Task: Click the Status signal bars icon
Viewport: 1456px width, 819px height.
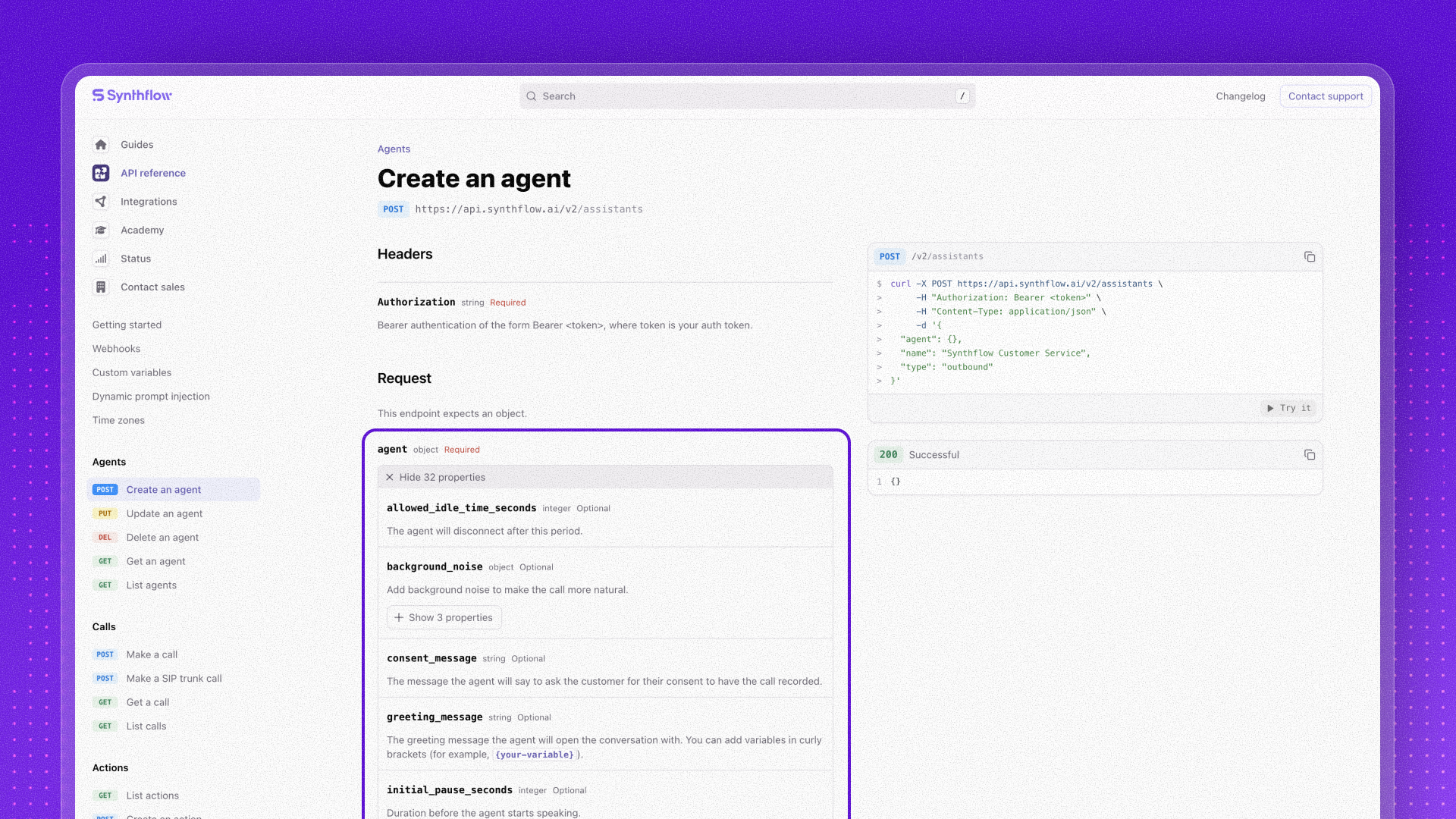Action: 101,259
